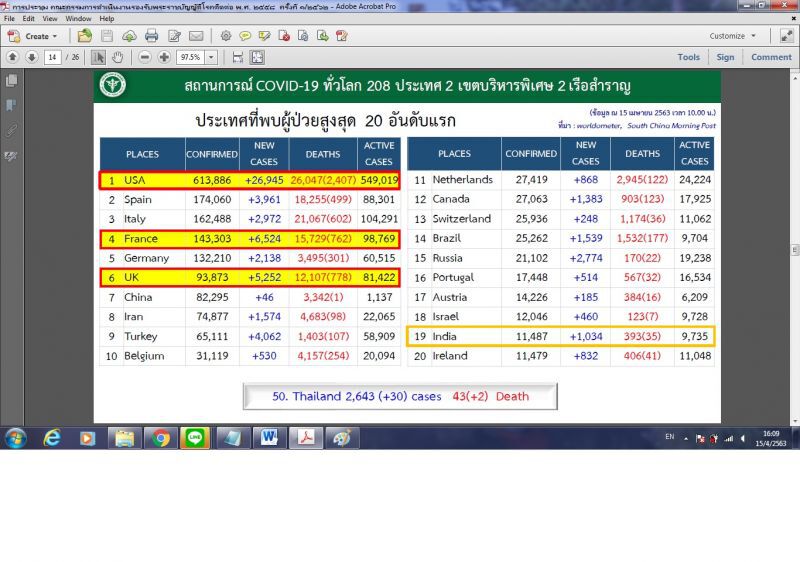Image resolution: width=800 pixels, height=562 pixels.
Task: Show Attachments paperclip sidebar panel
Action: (x=11, y=131)
